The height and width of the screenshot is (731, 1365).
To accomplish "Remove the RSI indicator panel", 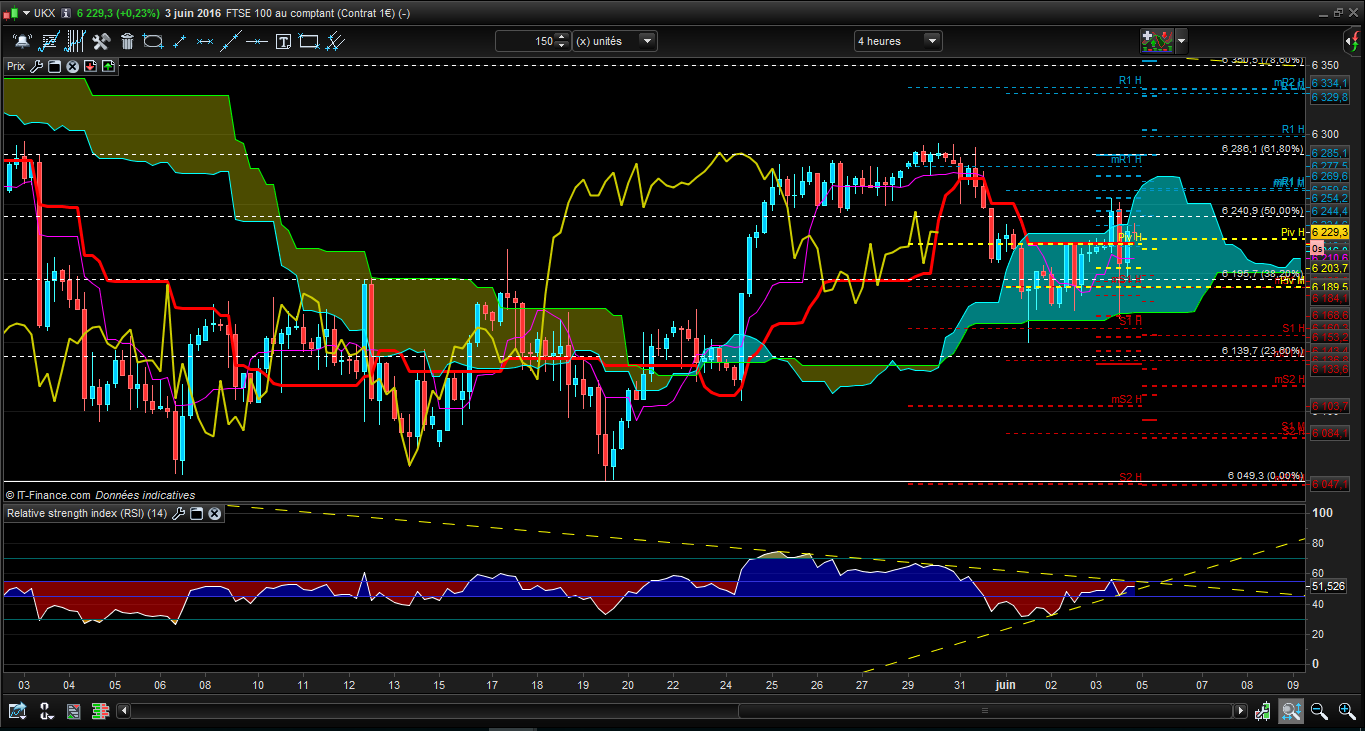I will click(215, 513).
